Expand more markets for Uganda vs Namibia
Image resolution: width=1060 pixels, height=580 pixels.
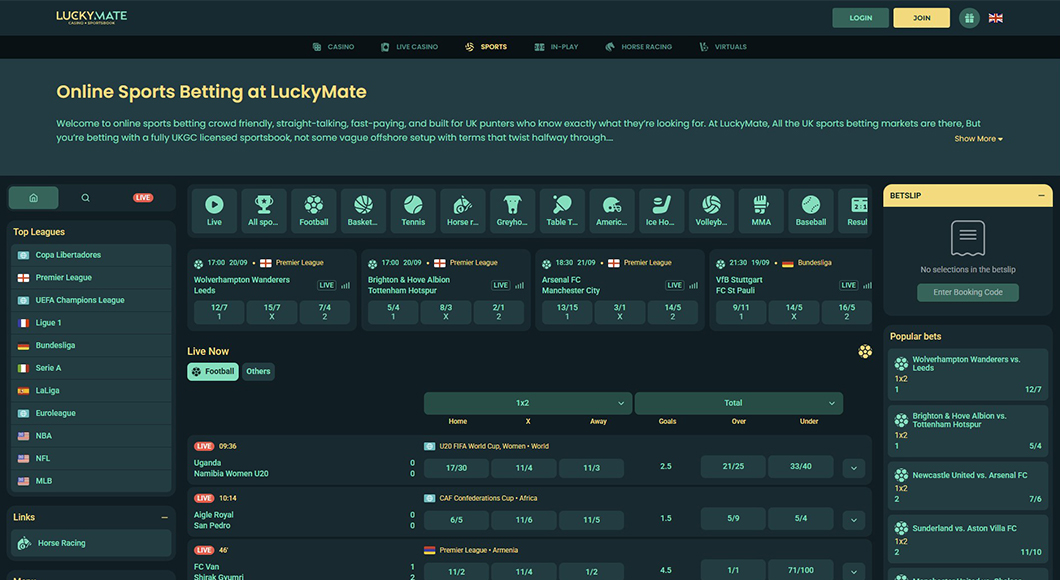pos(853,467)
